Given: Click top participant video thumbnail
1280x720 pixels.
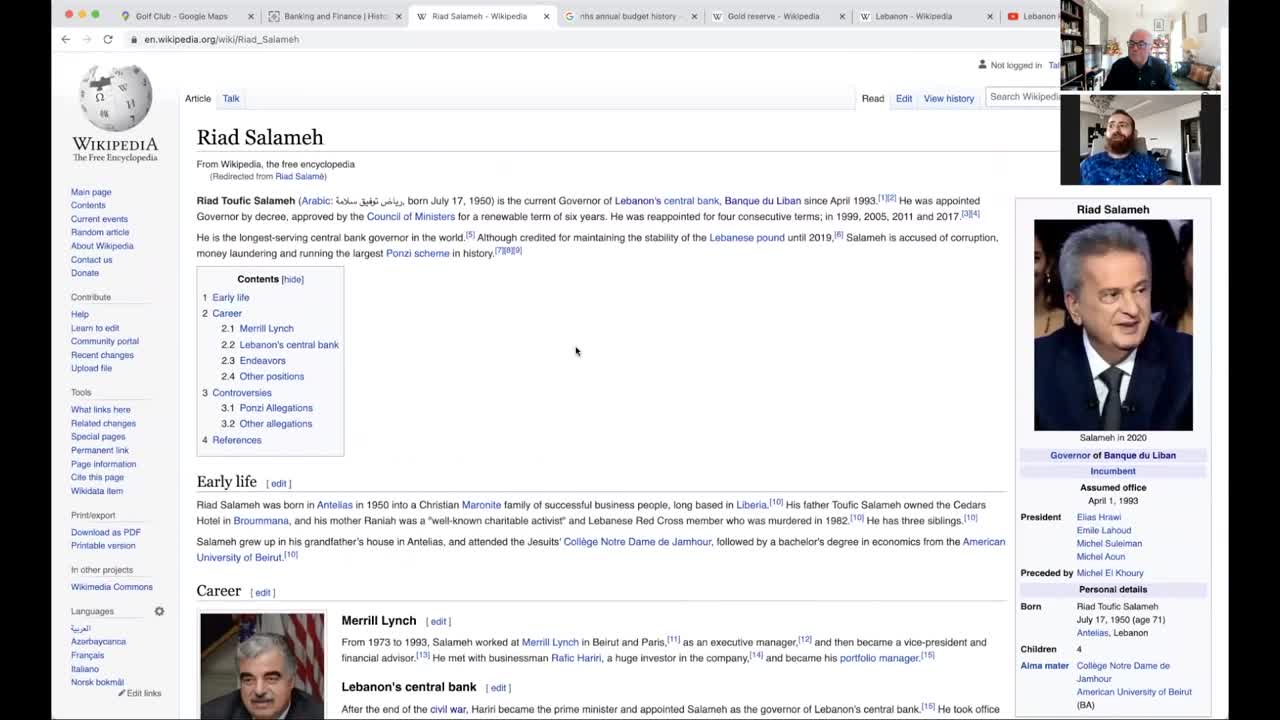Looking at the screenshot, I should click(1140, 47).
